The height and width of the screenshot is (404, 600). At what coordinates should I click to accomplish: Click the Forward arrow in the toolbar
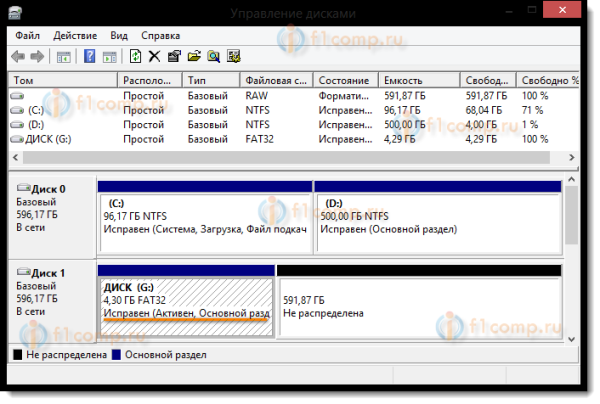coord(38,56)
